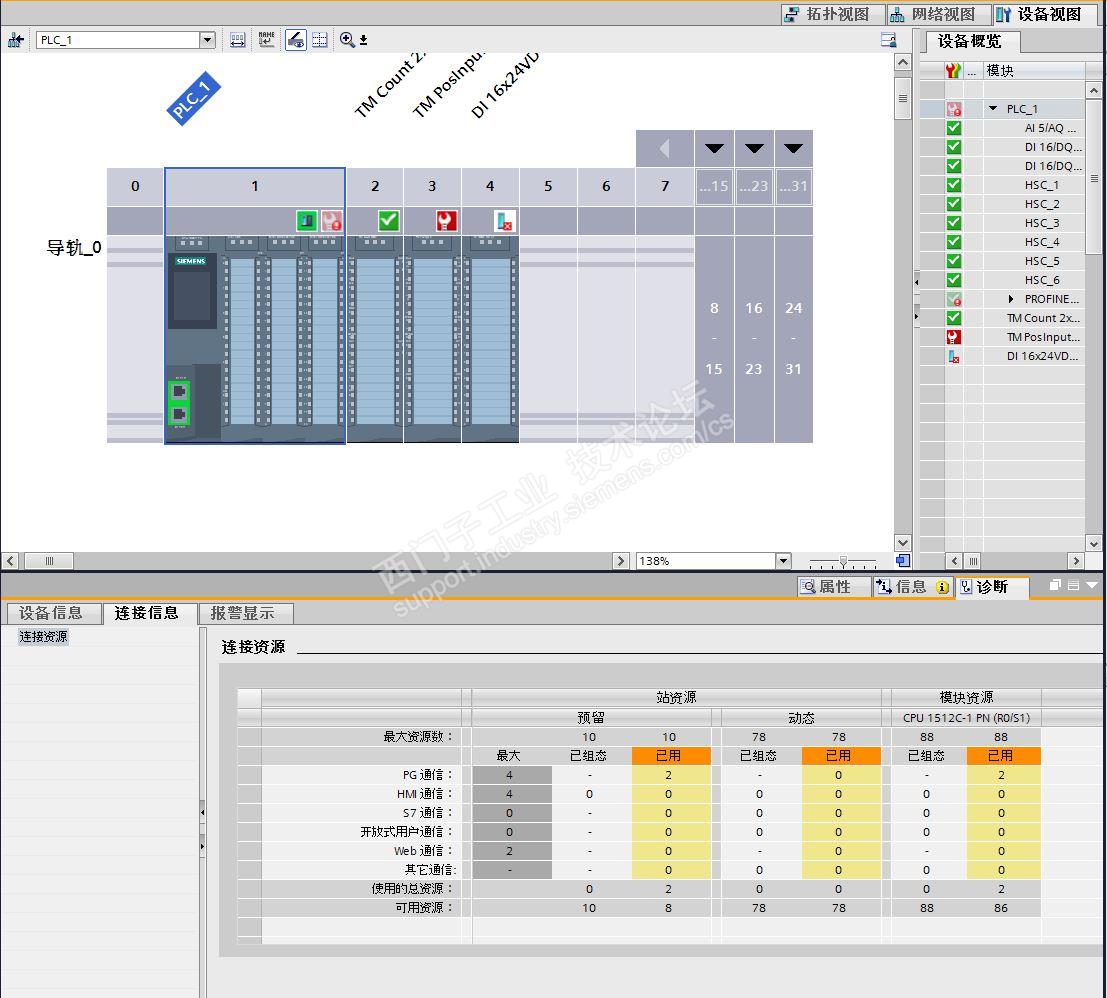The image size is (1107, 998).
Task: Switch to the 网络视图 tab
Action: pyautogui.click(x=938, y=14)
